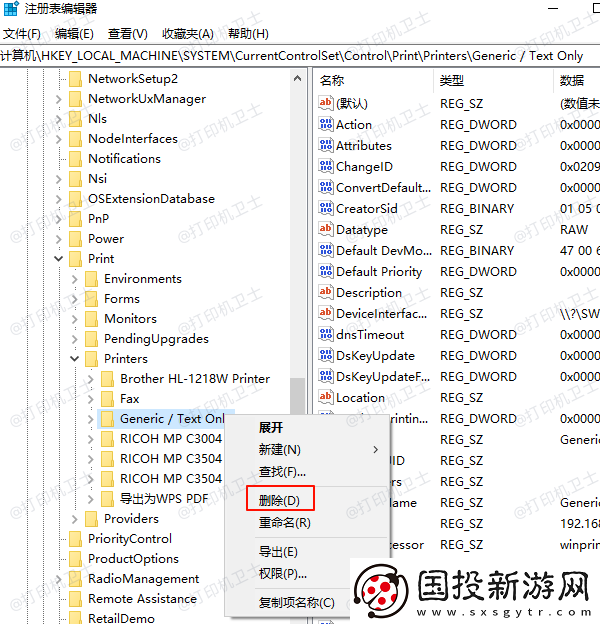The height and width of the screenshot is (624, 600).
Task: Click the NetworkSetup2 folder icon
Action: click(x=75, y=79)
